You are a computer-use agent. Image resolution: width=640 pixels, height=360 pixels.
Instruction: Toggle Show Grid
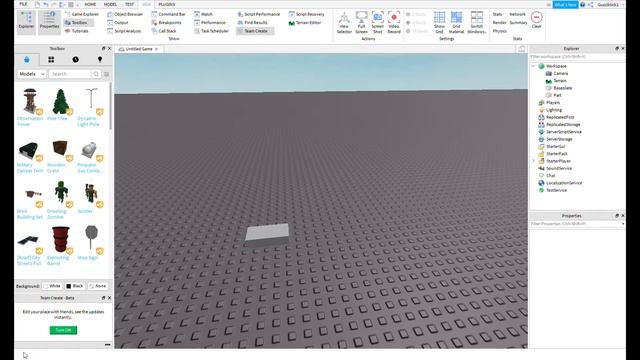coord(439,22)
